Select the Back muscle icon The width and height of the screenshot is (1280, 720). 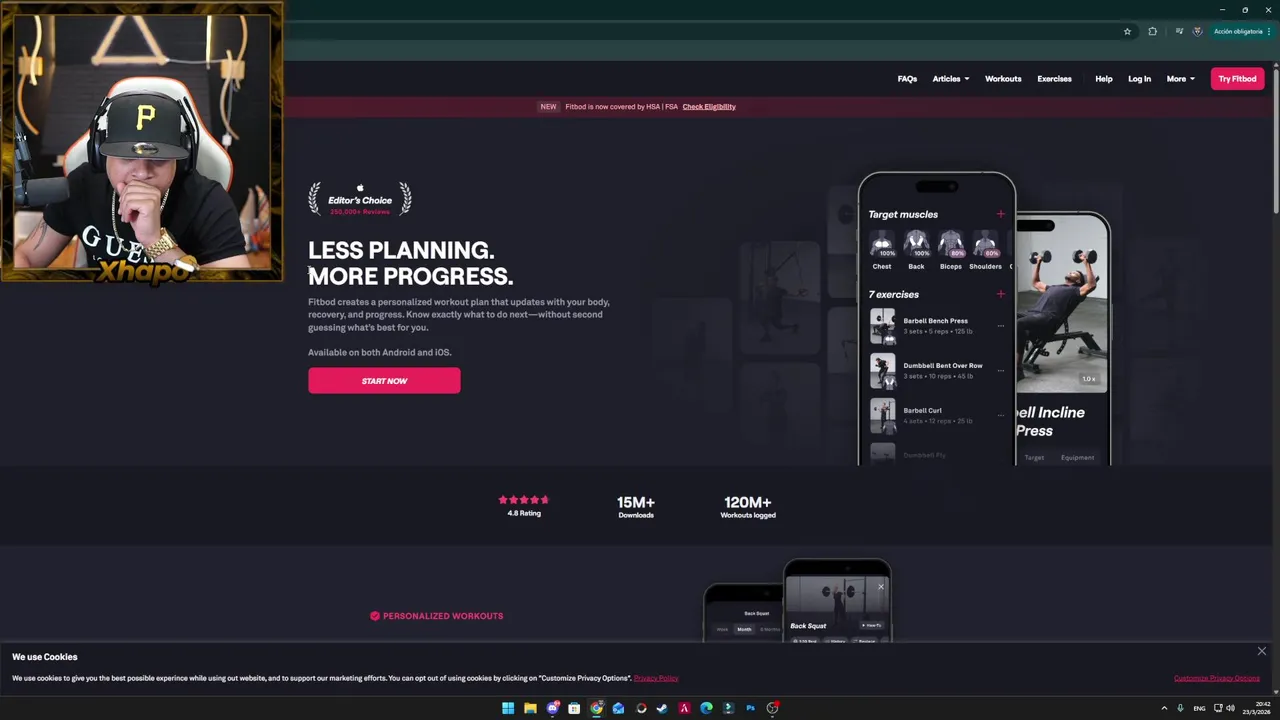click(x=916, y=245)
